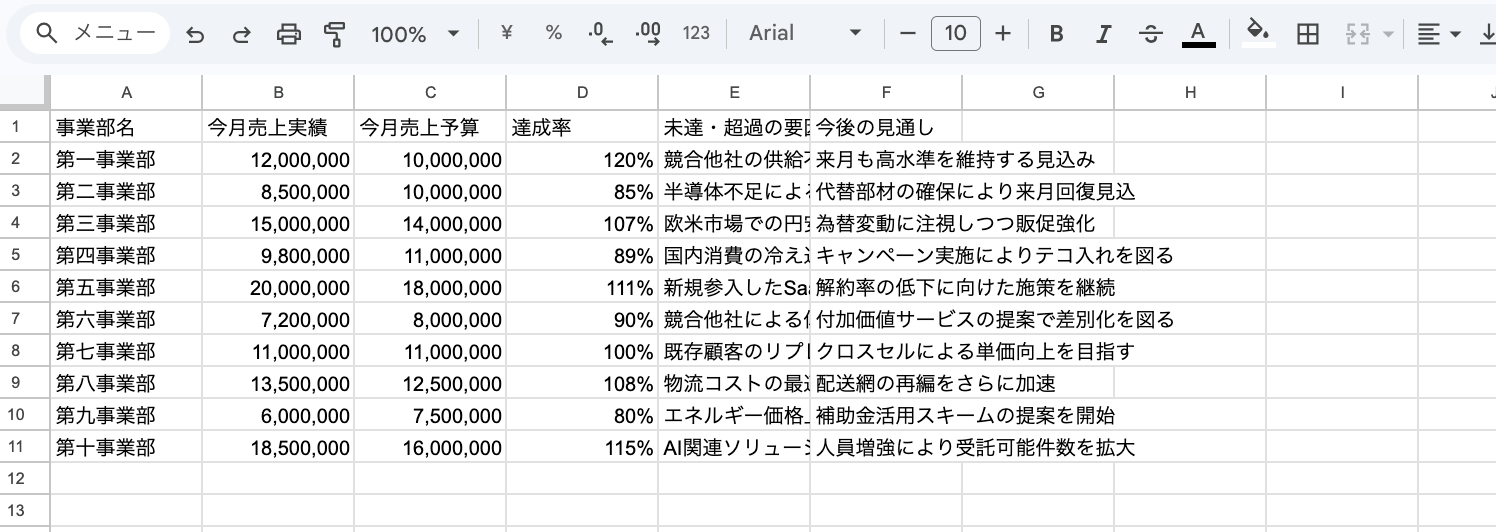1496x532 pixels.
Task: Apply percent format to cells
Action: [x=553, y=33]
